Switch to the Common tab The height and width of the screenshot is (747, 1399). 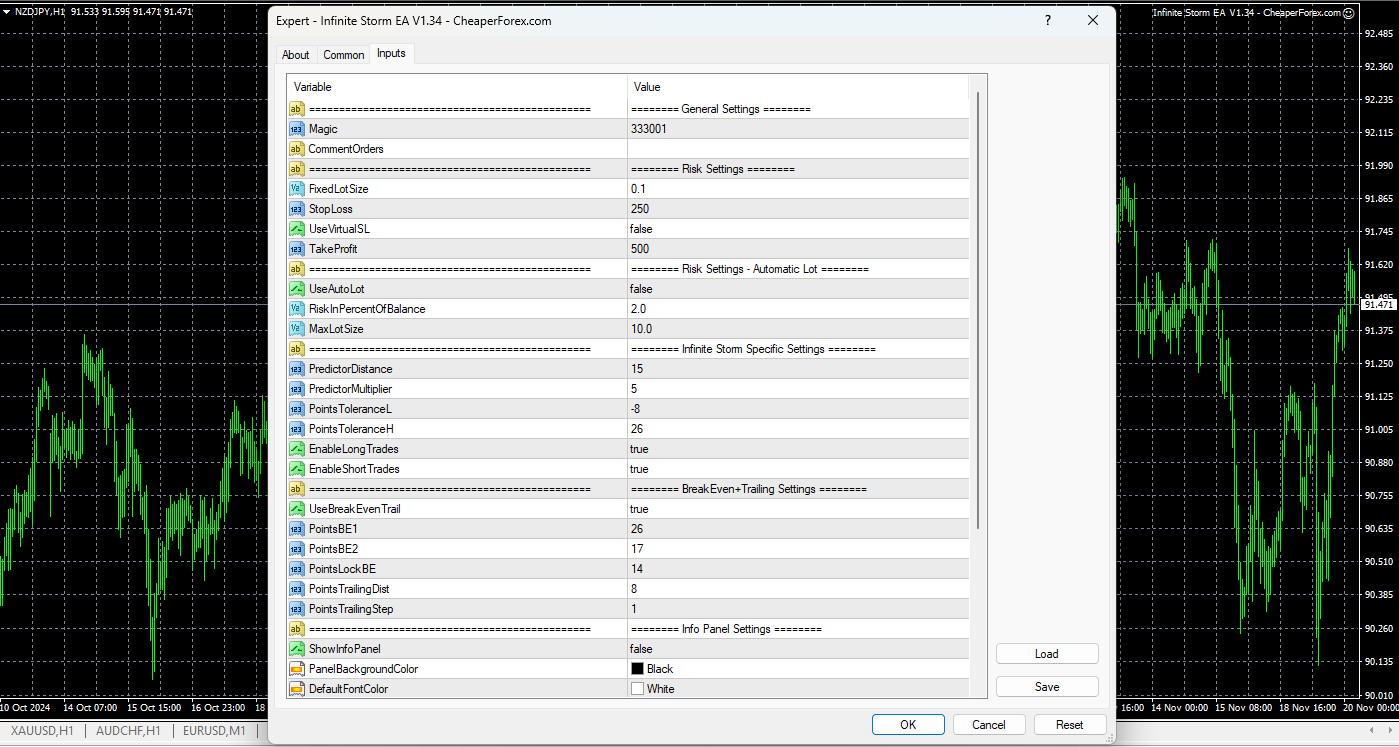(343, 55)
